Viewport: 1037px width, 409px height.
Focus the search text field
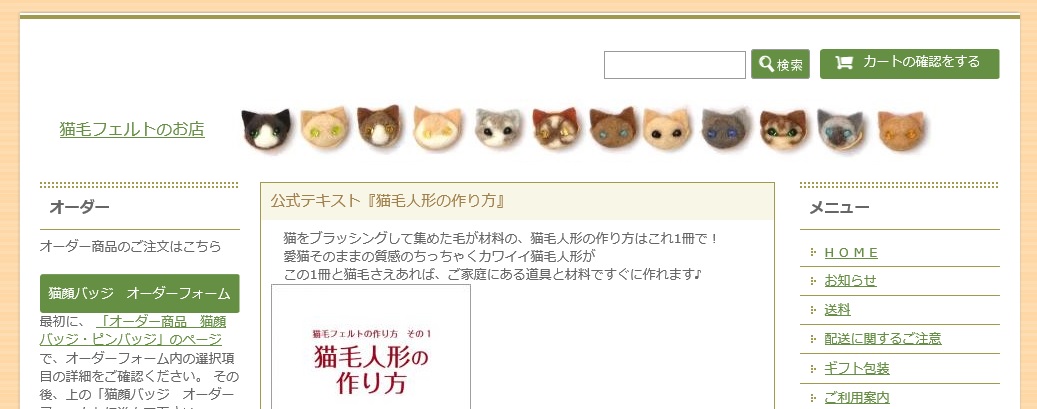click(675, 65)
